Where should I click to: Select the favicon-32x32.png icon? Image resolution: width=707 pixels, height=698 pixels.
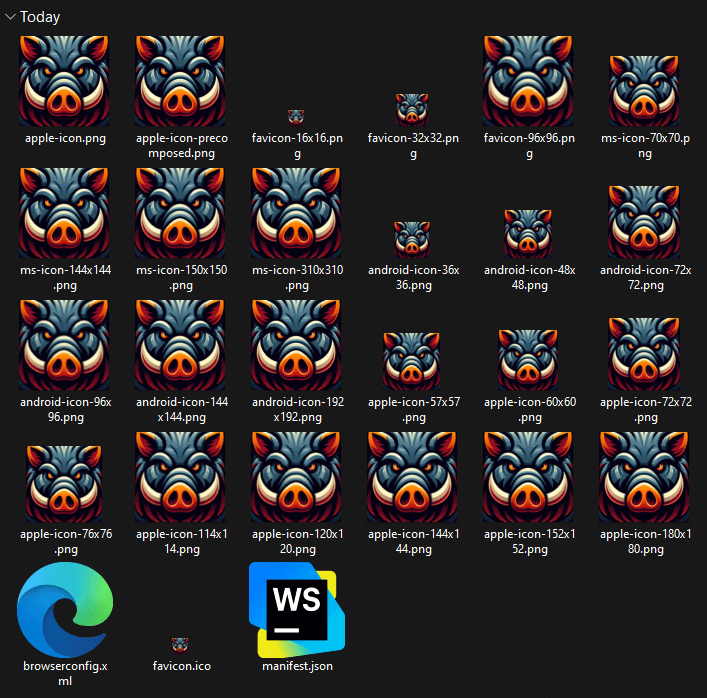click(412, 108)
